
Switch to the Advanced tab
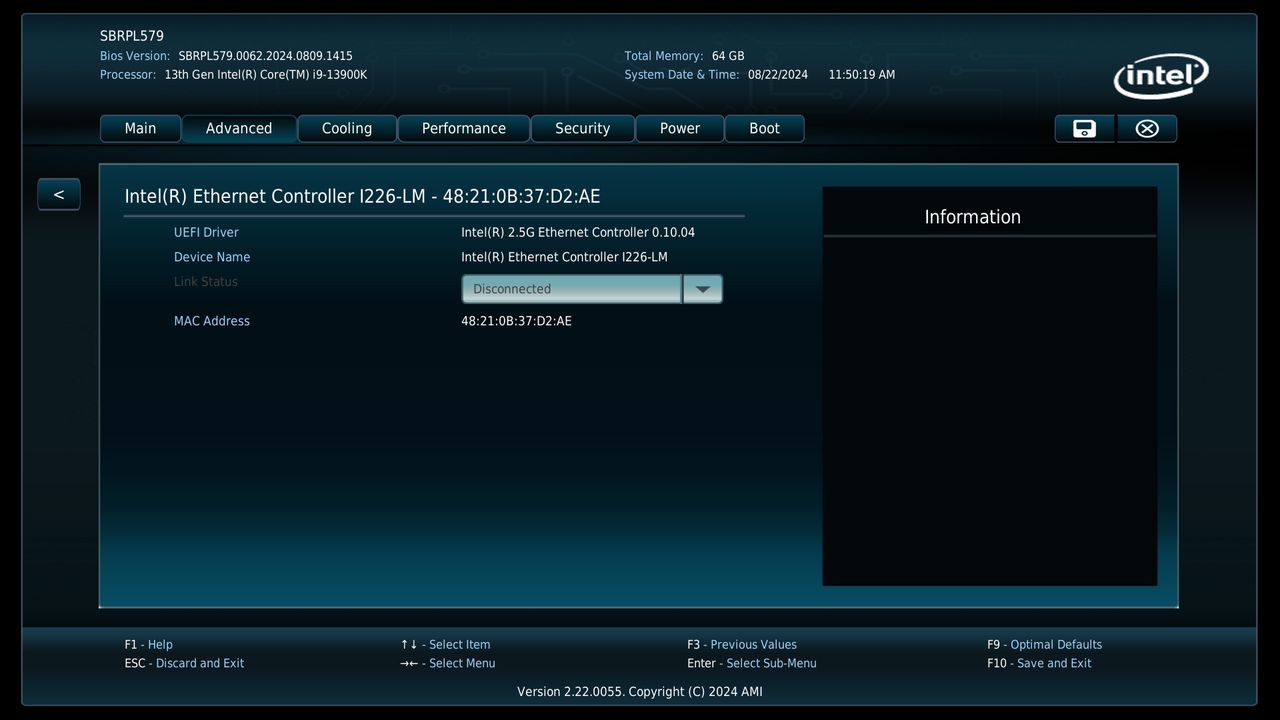tap(239, 128)
